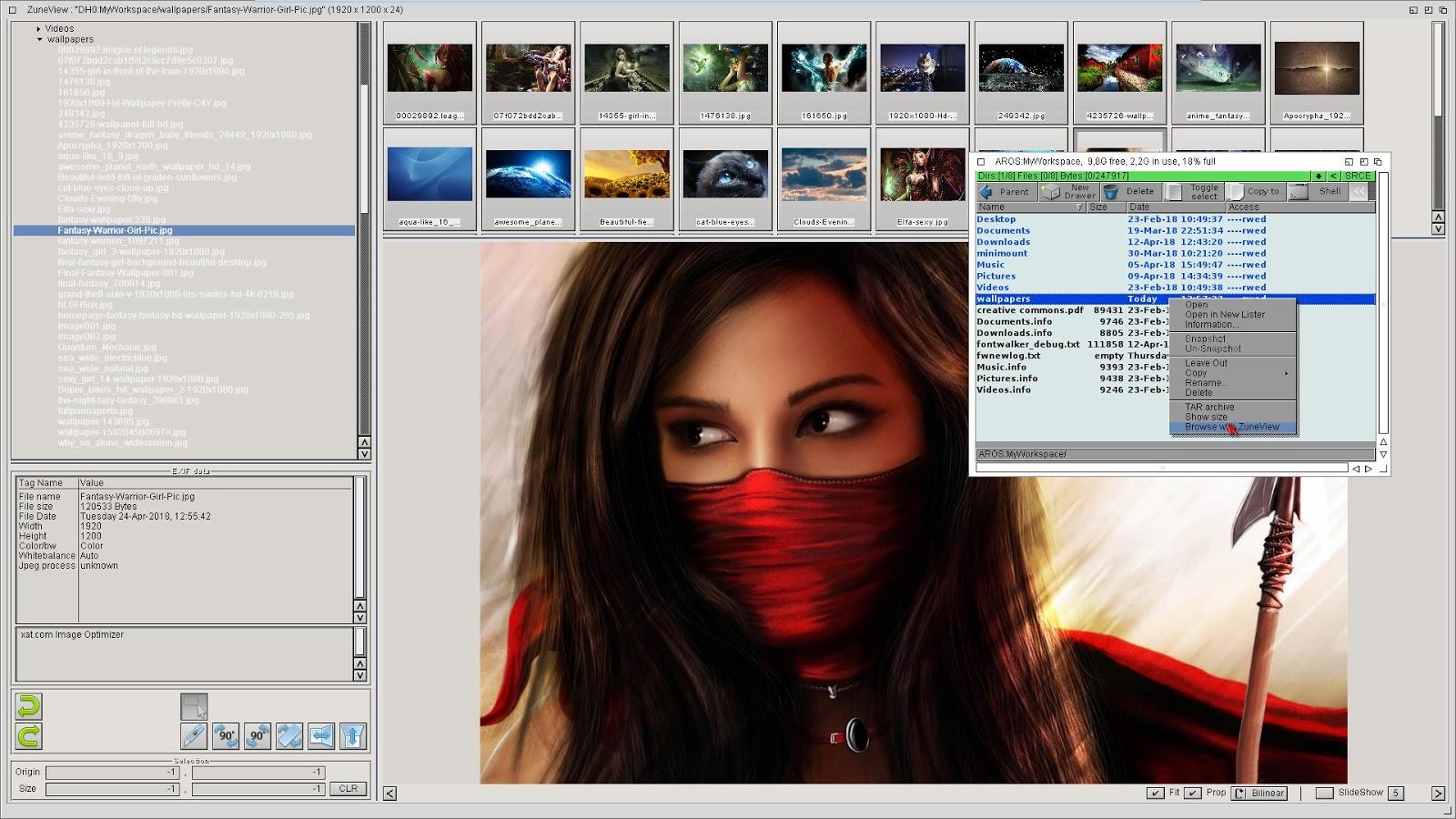Image resolution: width=1456 pixels, height=819 pixels.
Task: Click the free rotate tool icon
Action: [289, 736]
